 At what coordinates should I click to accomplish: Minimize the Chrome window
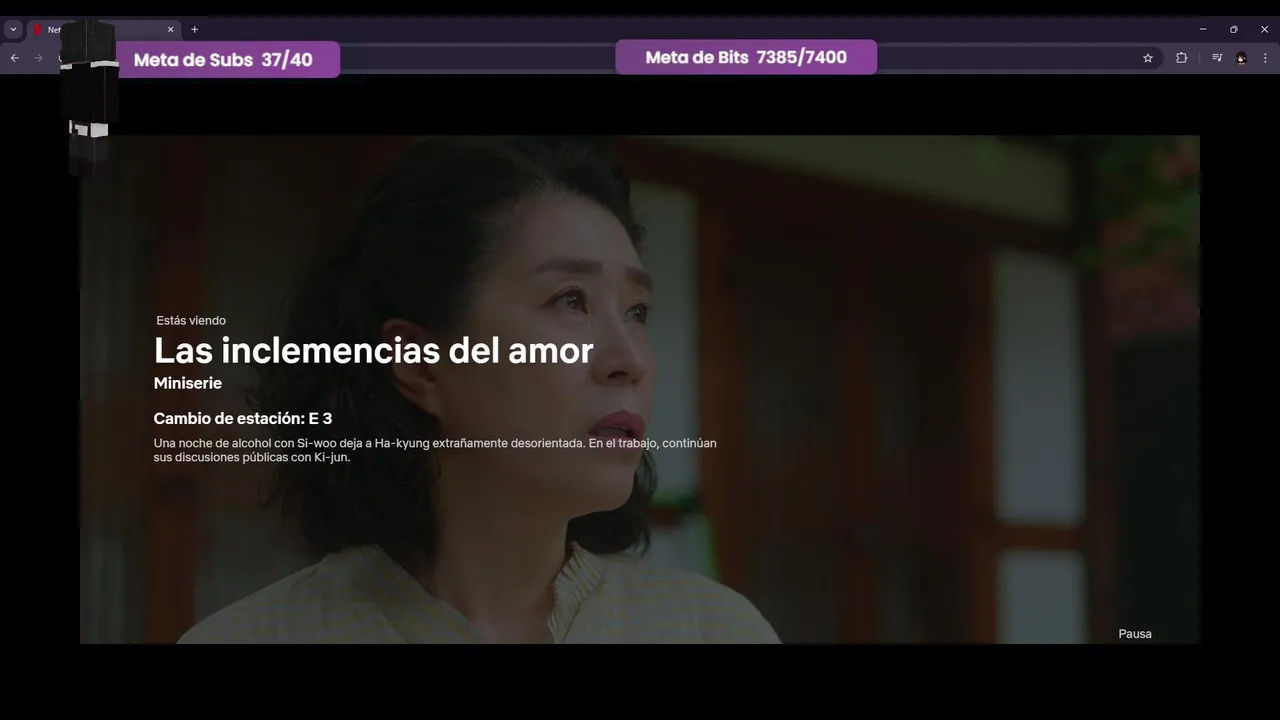[1203, 29]
